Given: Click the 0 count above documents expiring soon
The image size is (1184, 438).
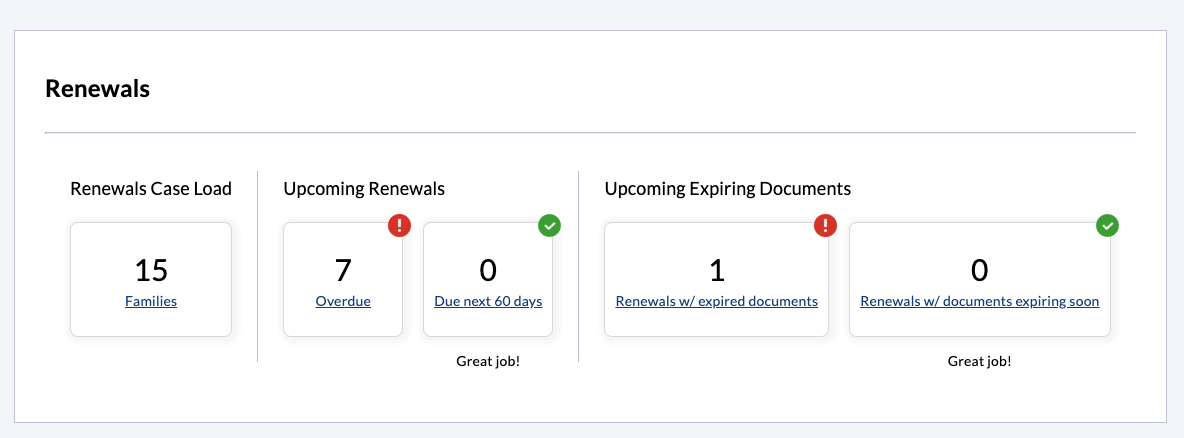Looking at the screenshot, I should (979, 270).
